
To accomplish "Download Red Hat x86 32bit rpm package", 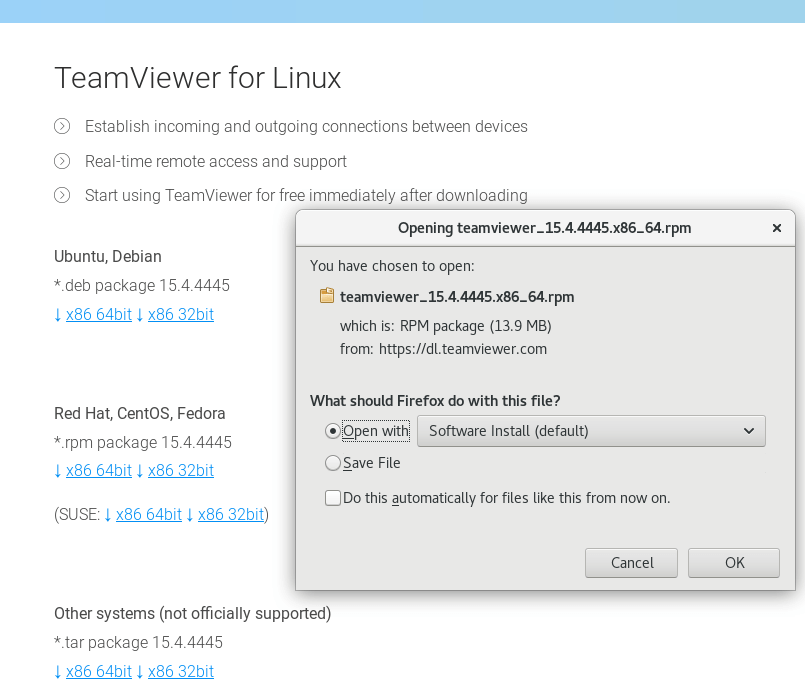I will tap(180, 470).
